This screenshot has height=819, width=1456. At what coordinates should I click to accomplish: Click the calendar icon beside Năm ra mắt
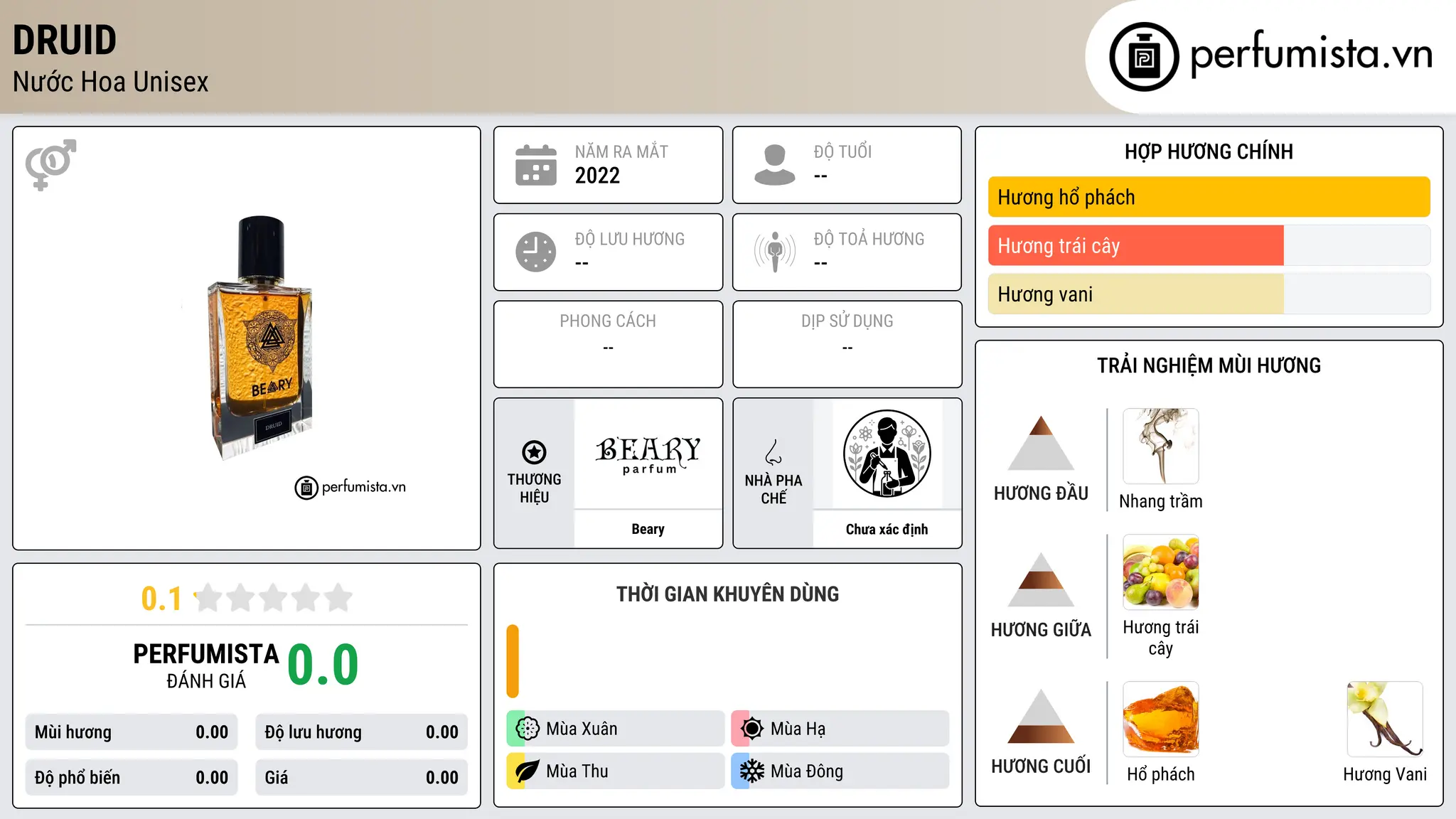pos(536,165)
